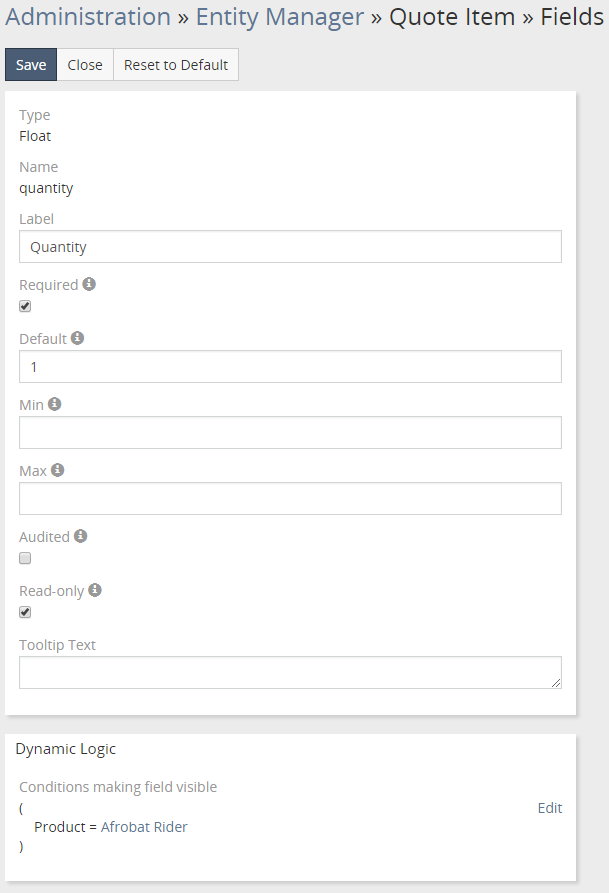
Task: Enable the Audited checkbox
Action: point(25,558)
